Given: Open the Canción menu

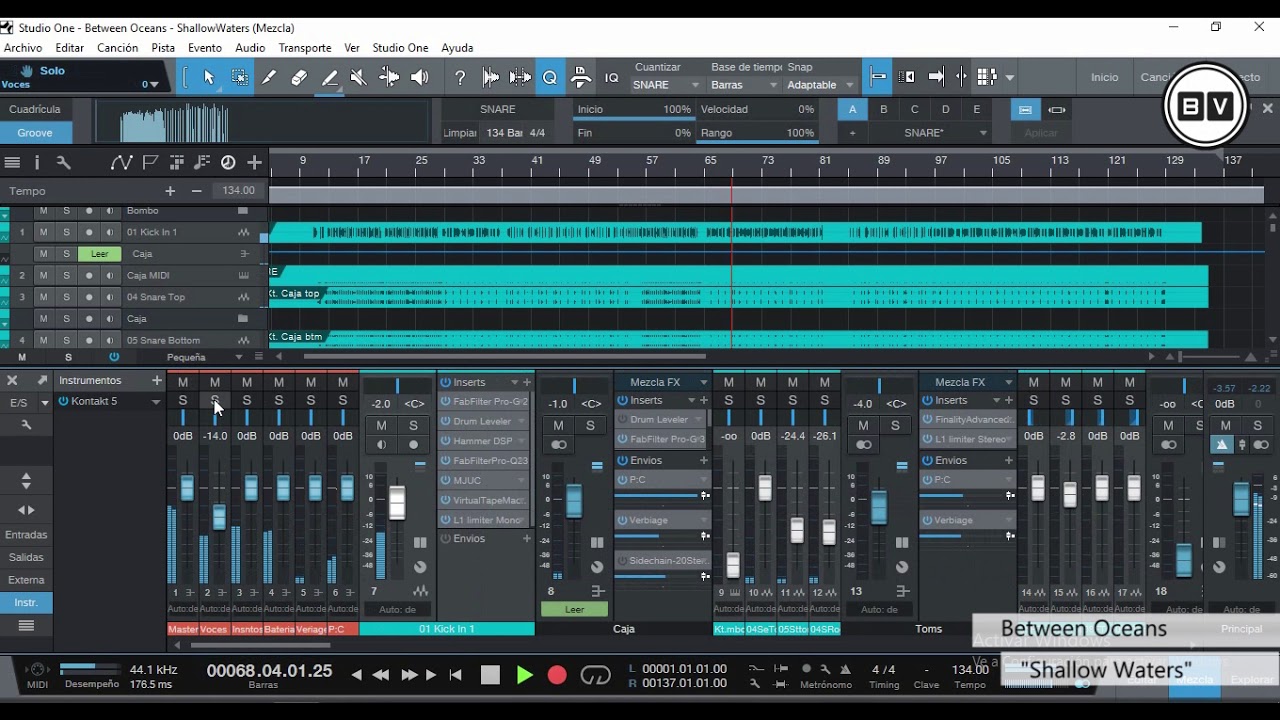Looking at the screenshot, I should [x=118, y=48].
